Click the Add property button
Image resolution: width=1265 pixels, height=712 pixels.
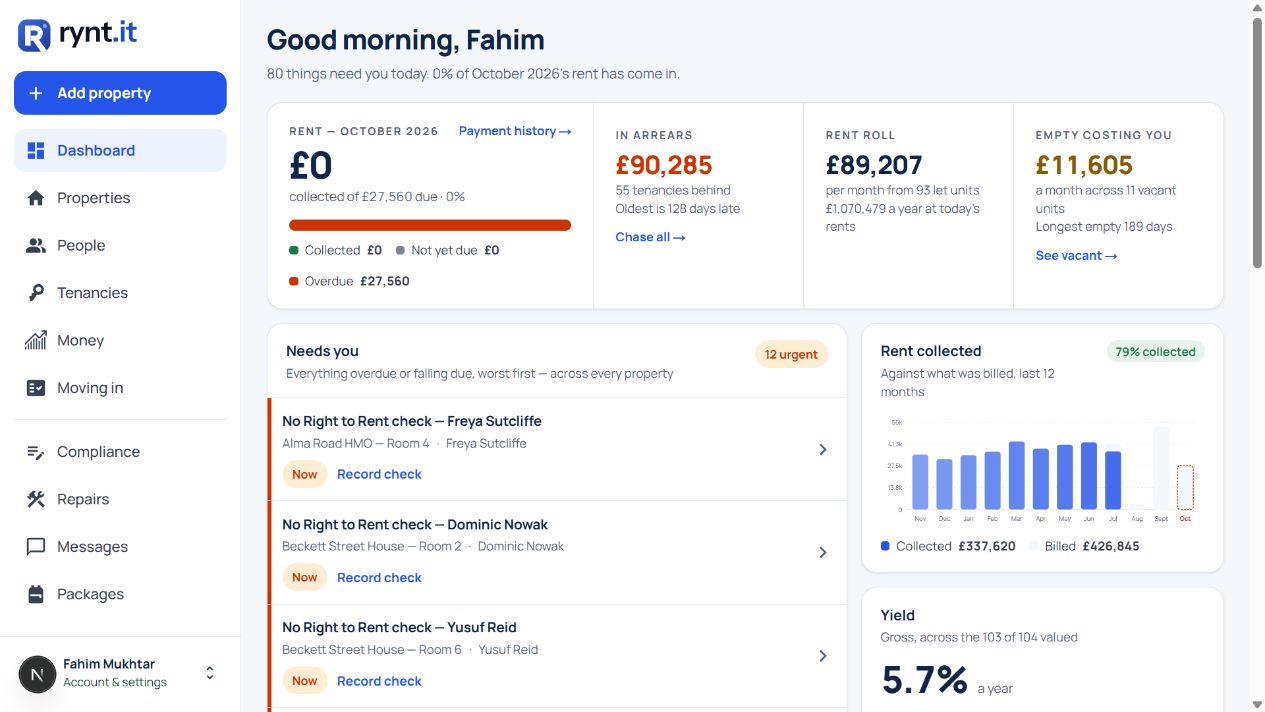pos(120,93)
